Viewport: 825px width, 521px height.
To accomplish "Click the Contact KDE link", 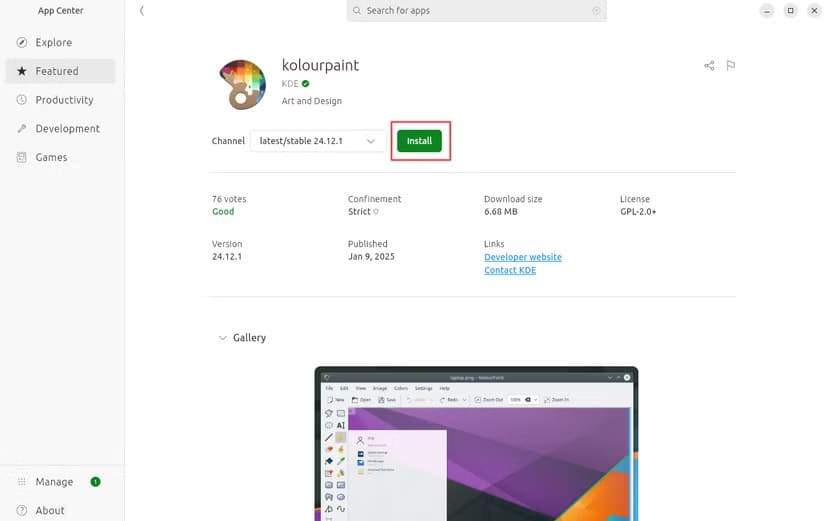I will pos(509,270).
